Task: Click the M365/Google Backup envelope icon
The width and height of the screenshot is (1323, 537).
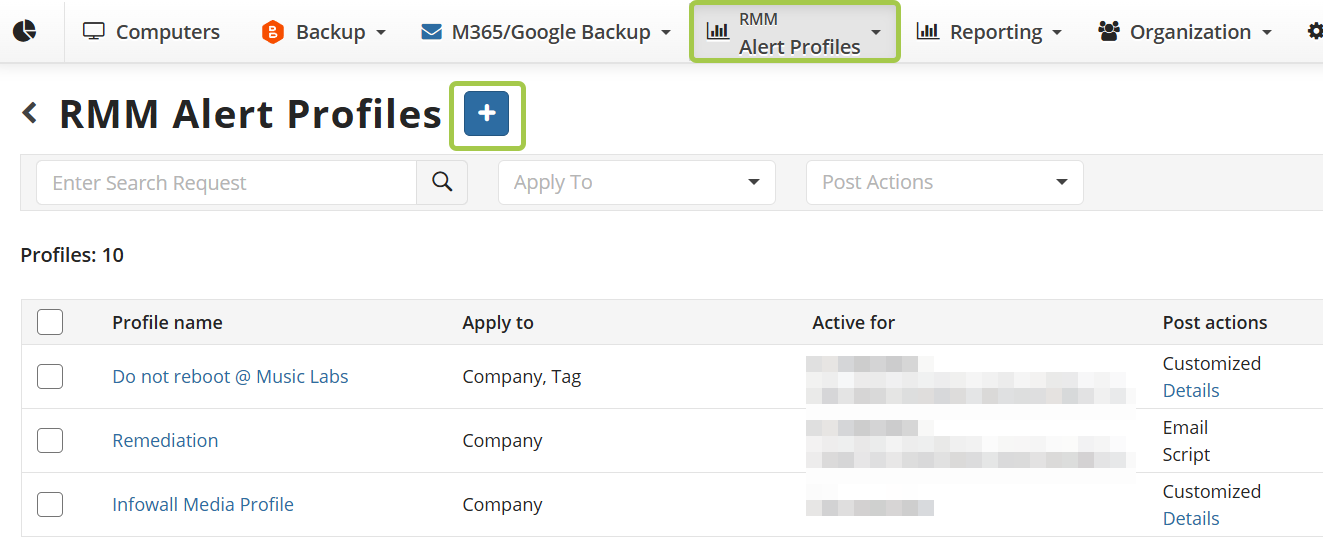Action: pyautogui.click(x=431, y=32)
